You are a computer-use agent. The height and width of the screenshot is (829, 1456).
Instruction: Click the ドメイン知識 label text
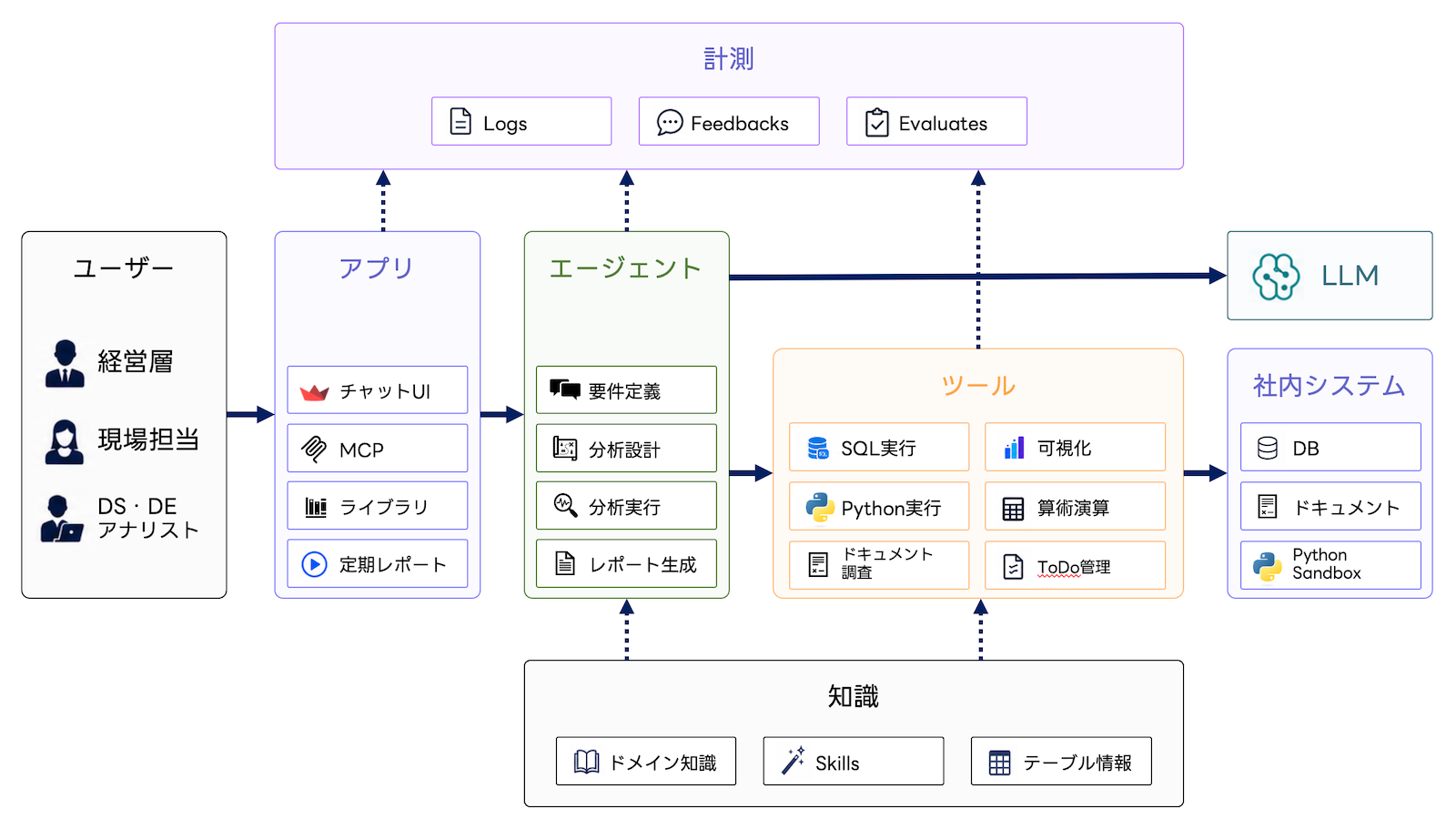[662, 763]
